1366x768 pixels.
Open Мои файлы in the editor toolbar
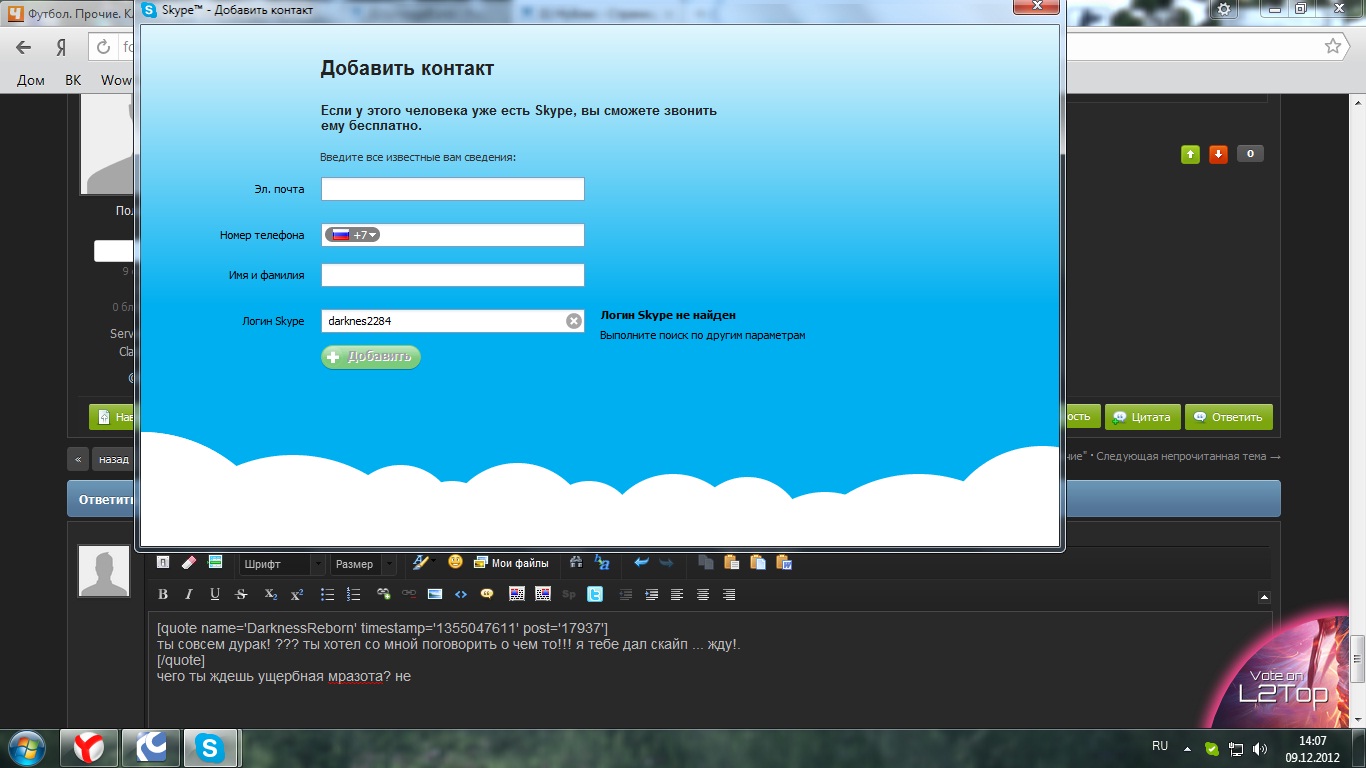(511, 563)
